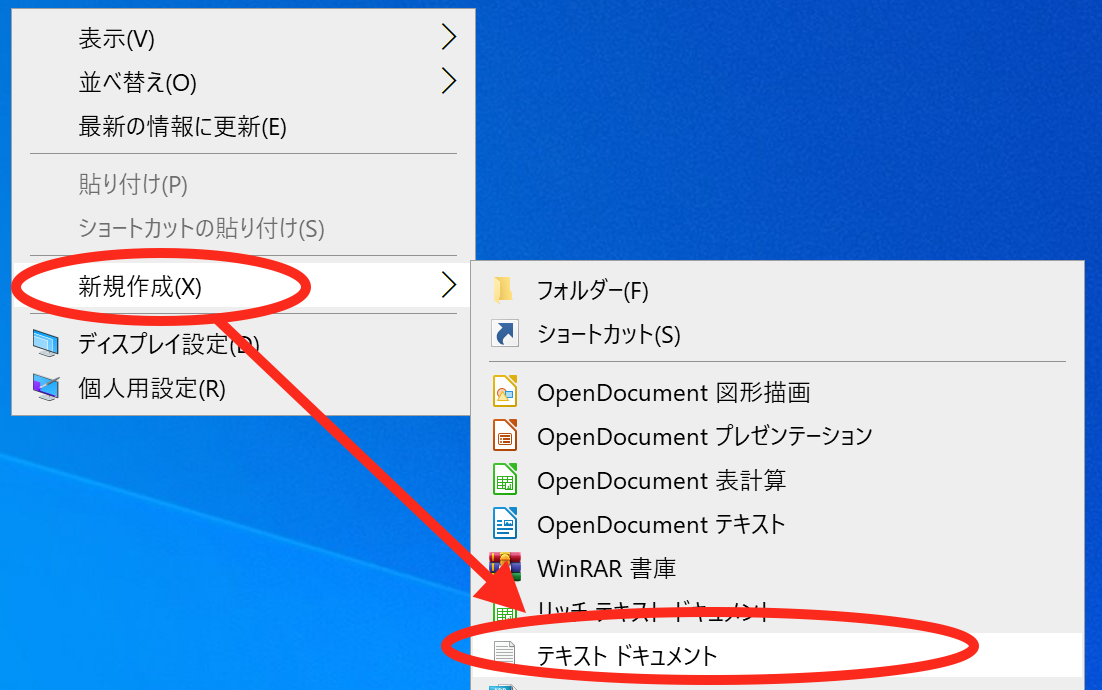
Task: Click the テキスト ドキュメント page icon
Action: 504,653
